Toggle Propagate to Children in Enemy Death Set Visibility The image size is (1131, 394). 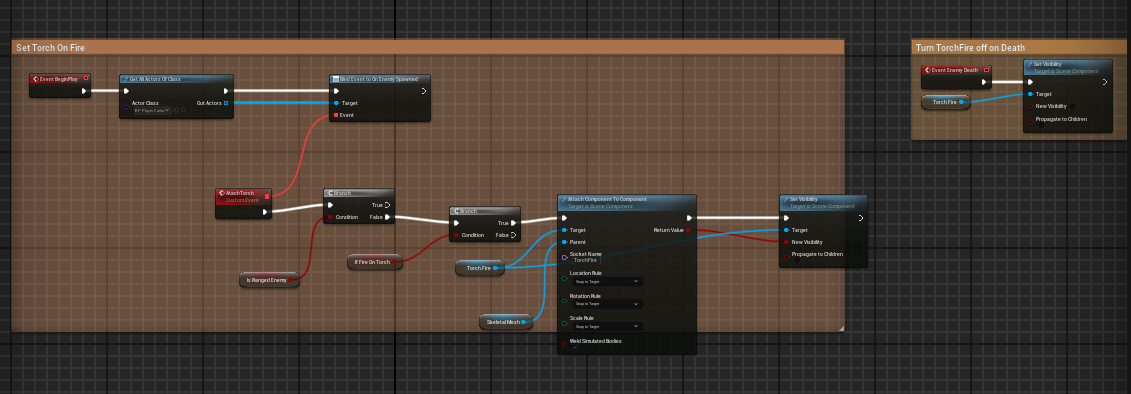(1041, 126)
